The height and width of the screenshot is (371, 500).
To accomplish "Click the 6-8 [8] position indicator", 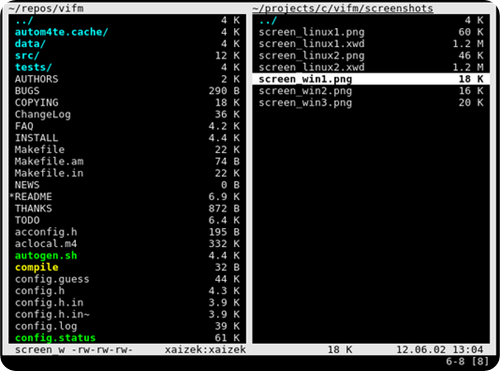I will point(468,361).
